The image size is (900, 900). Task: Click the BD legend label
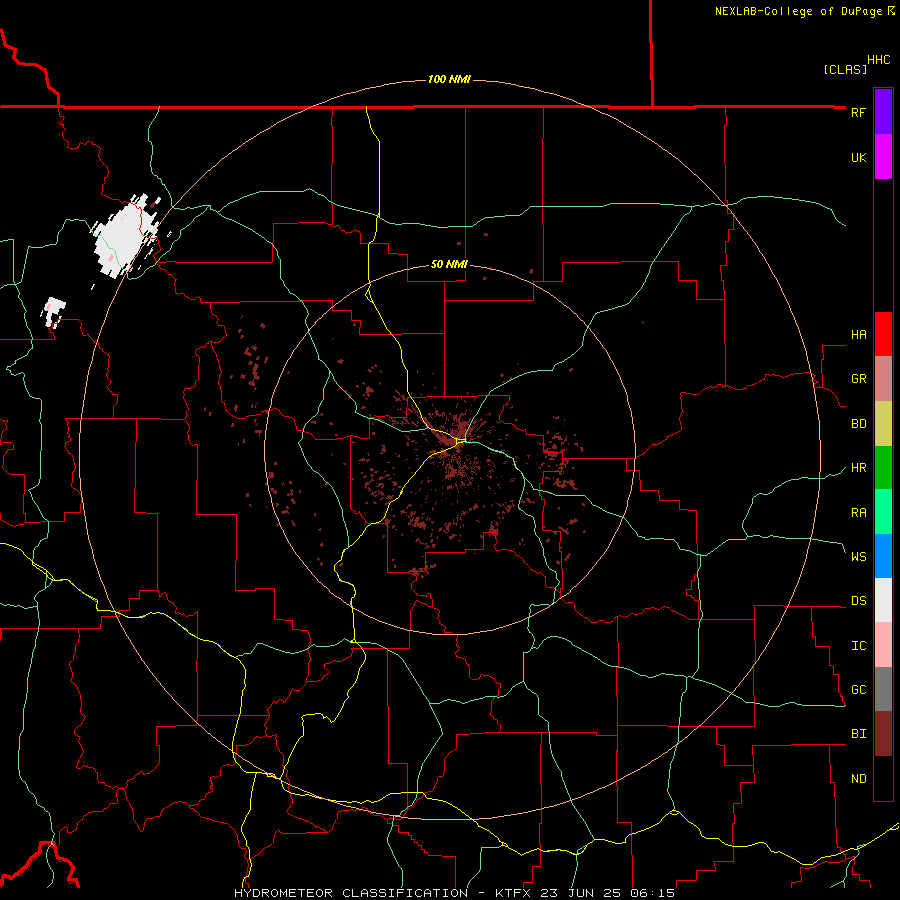[858, 424]
